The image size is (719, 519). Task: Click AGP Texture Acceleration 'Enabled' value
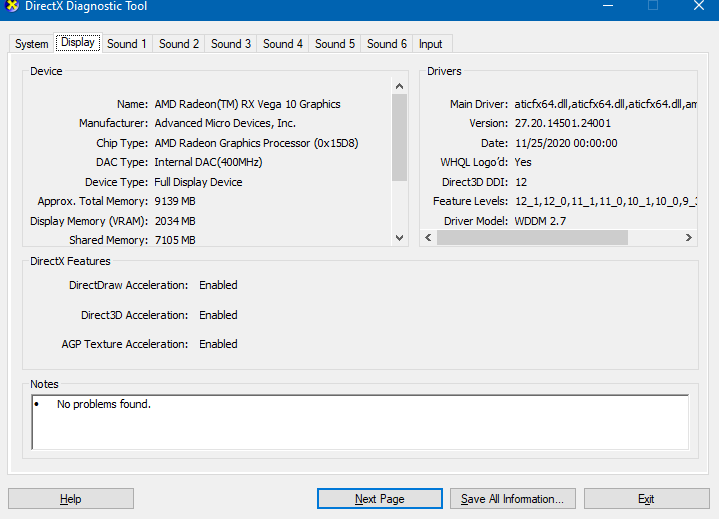click(x=218, y=344)
